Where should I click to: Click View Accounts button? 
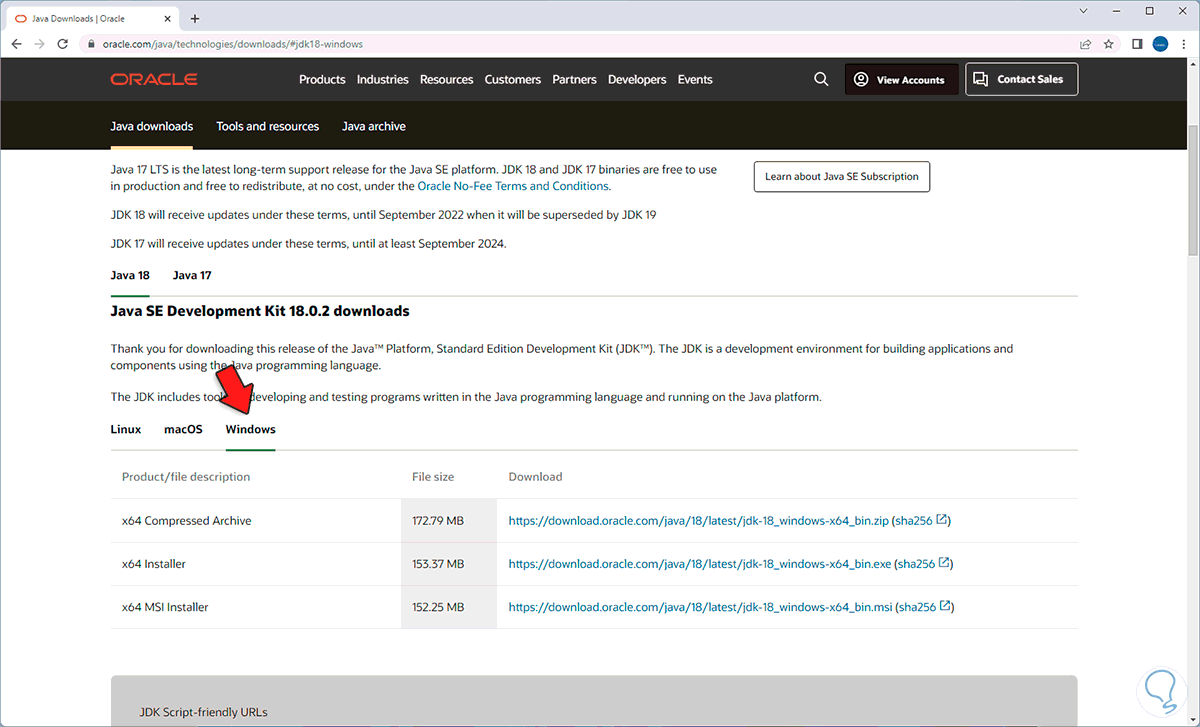[902, 80]
